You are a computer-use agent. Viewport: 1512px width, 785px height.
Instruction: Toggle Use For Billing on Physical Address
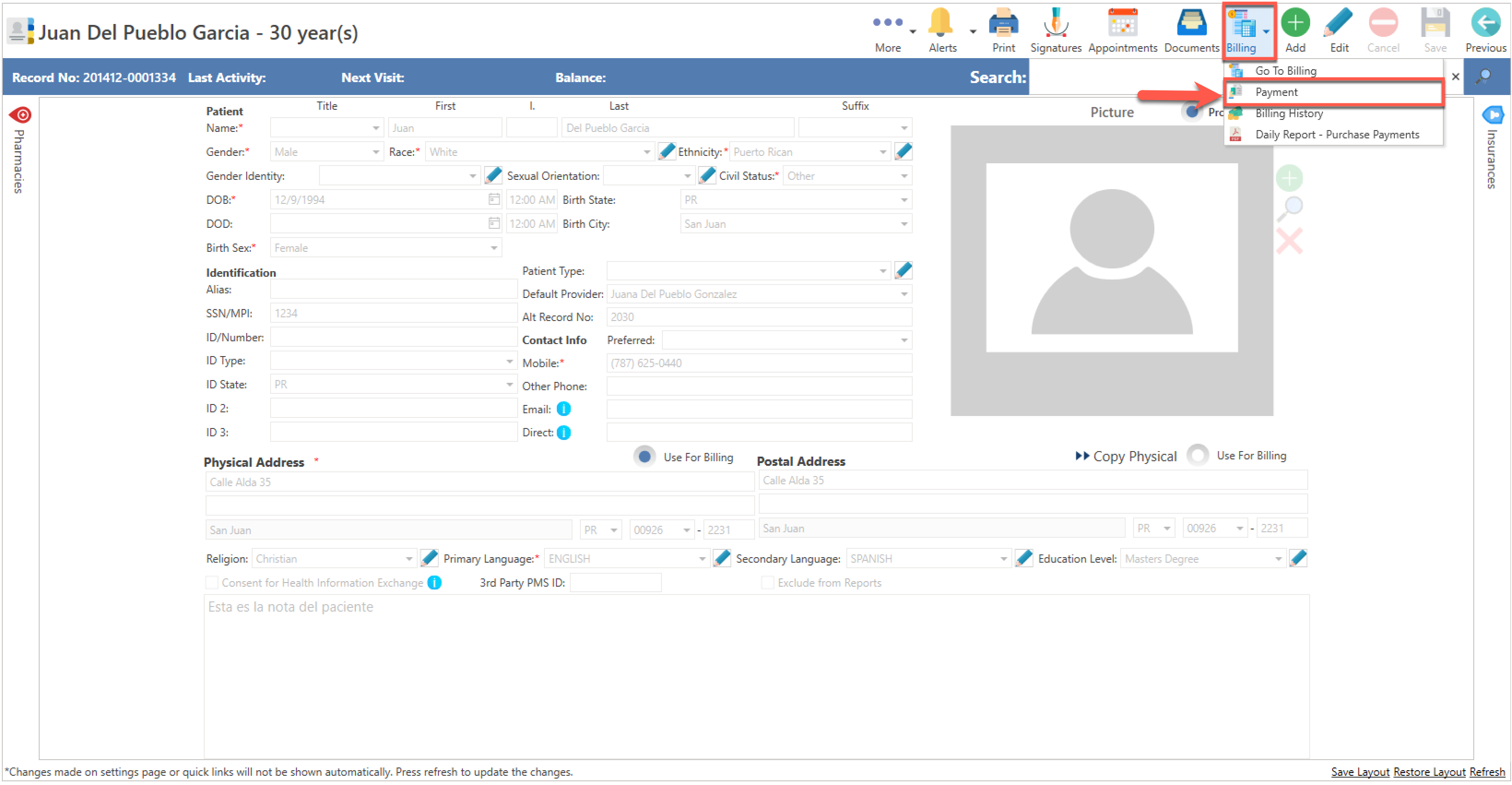pos(644,457)
